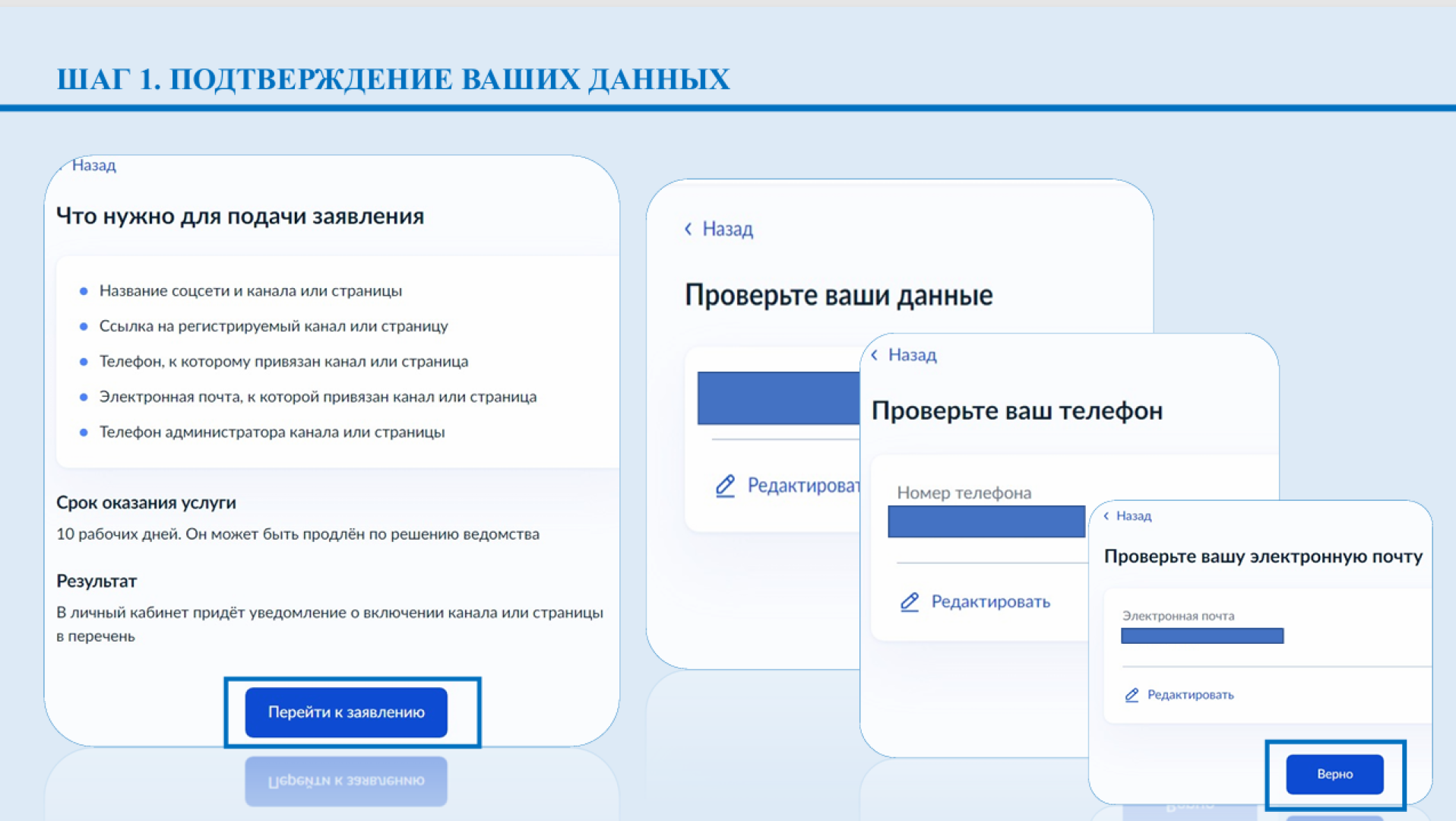Click 'Редактировать' text under the phone number
This screenshot has width=1456, height=821.
(x=990, y=602)
